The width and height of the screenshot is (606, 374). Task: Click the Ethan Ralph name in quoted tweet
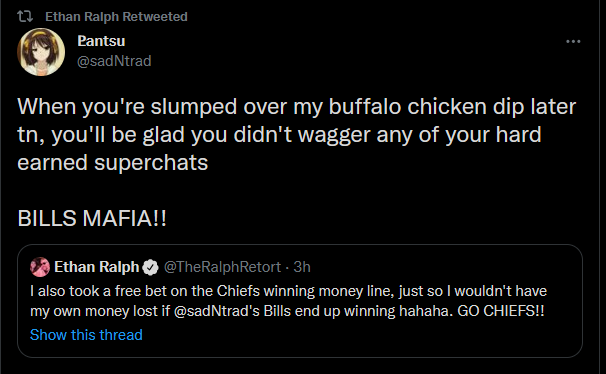(97, 267)
